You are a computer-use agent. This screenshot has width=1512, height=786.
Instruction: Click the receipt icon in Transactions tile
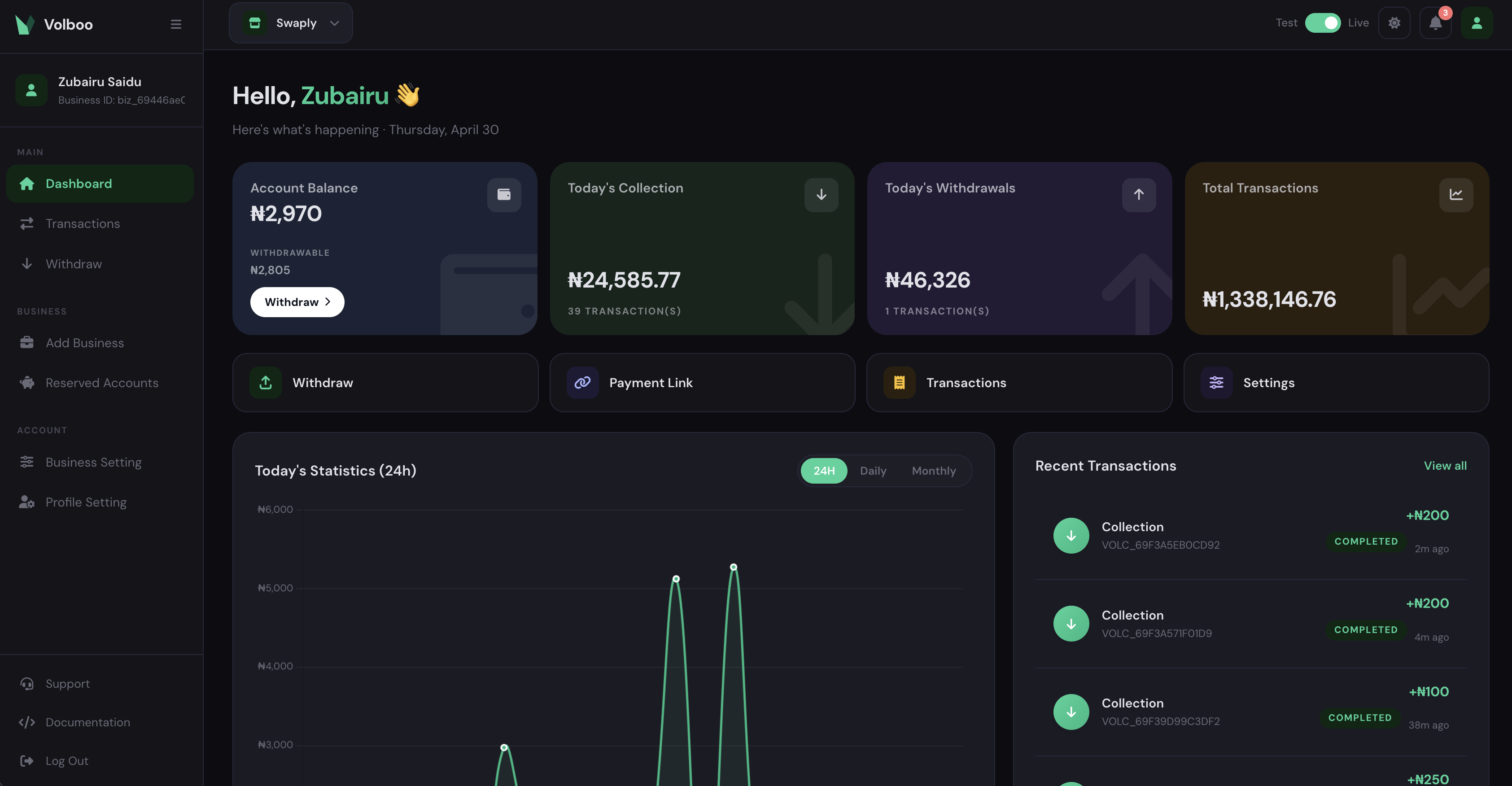[899, 383]
